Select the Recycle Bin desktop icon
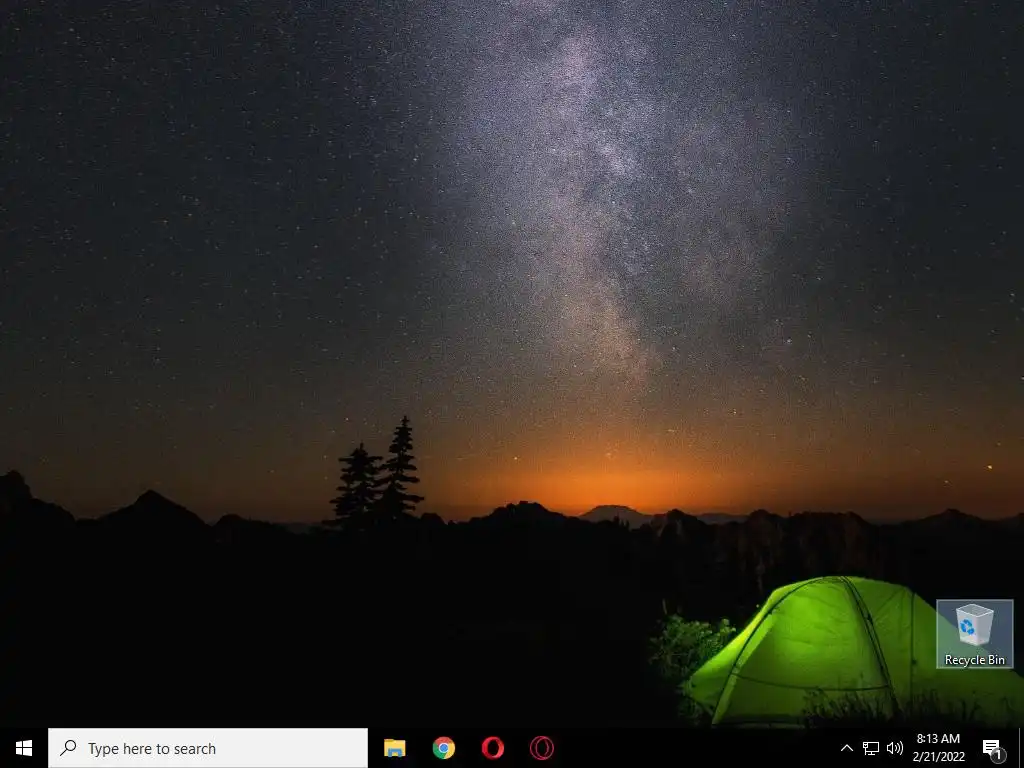Screen dimensions: 1024x768 974,634
